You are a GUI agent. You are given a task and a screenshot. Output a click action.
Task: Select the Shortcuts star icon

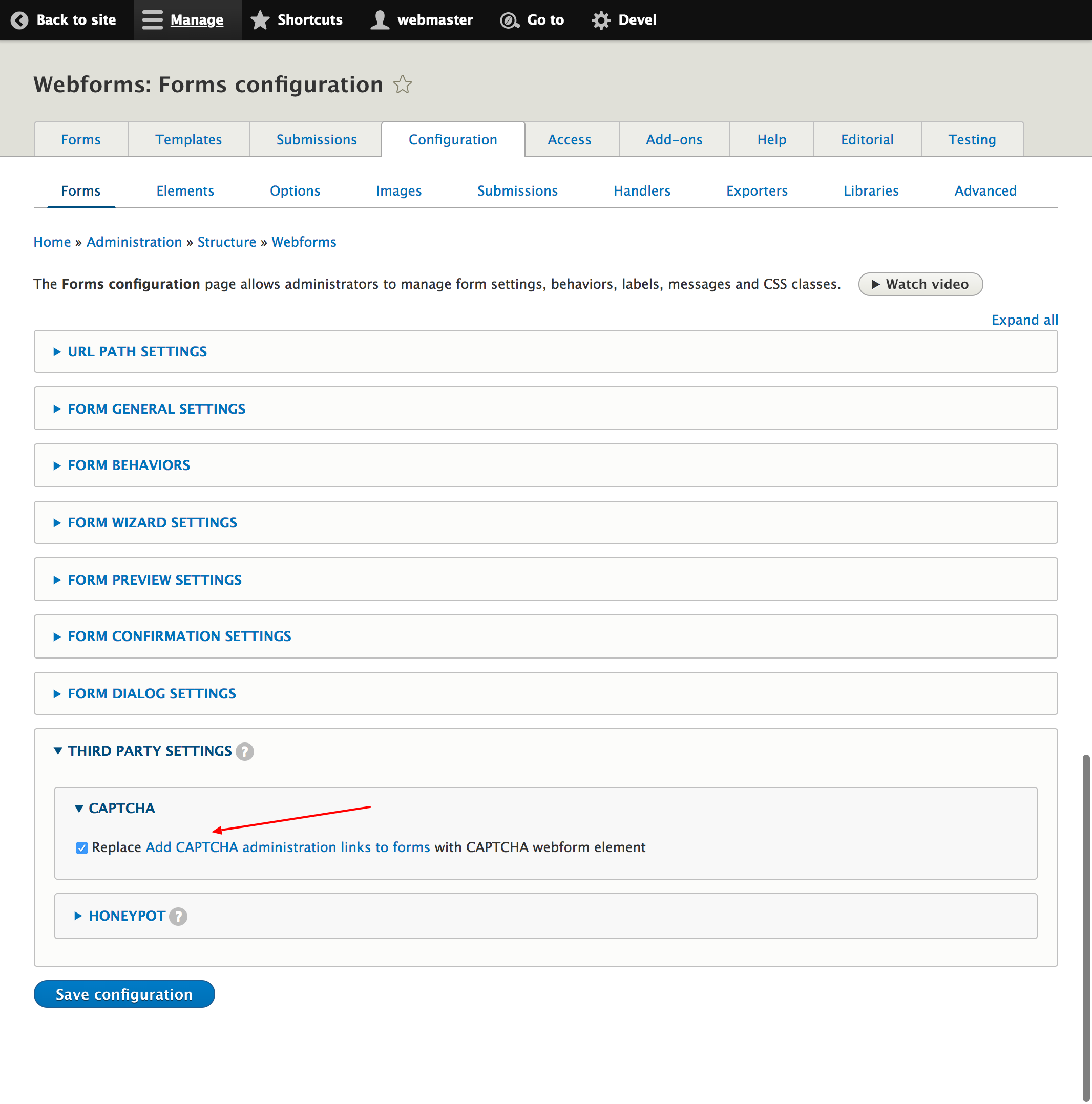coord(261,19)
